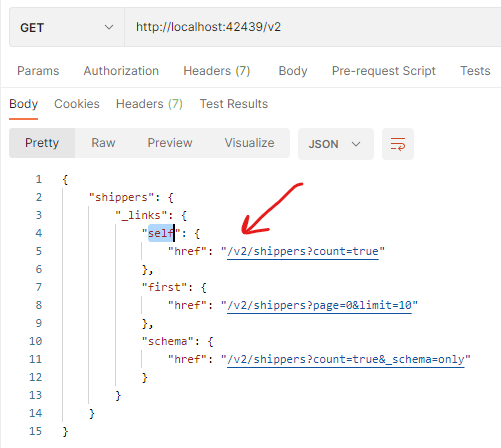Image resolution: width=501 pixels, height=448 pixels.
Task: View response Headers (7) tab
Action: coord(149,104)
